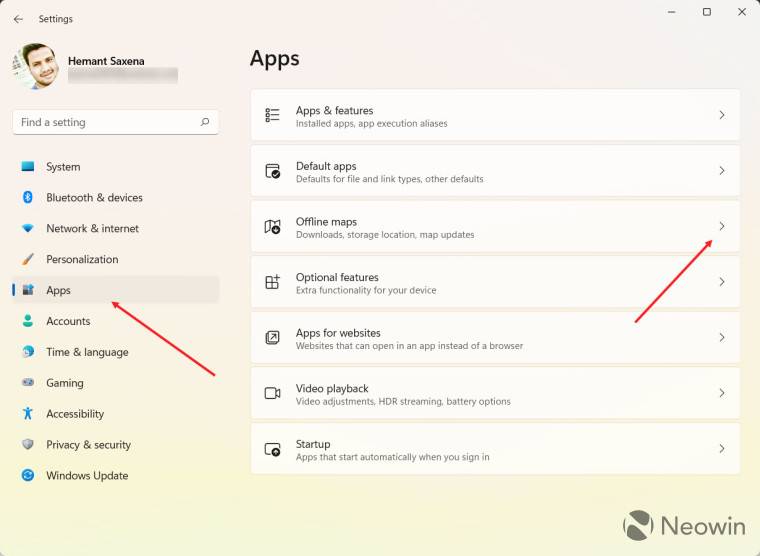
Task: Click the Offline maps icon
Action: pyautogui.click(x=272, y=226)
